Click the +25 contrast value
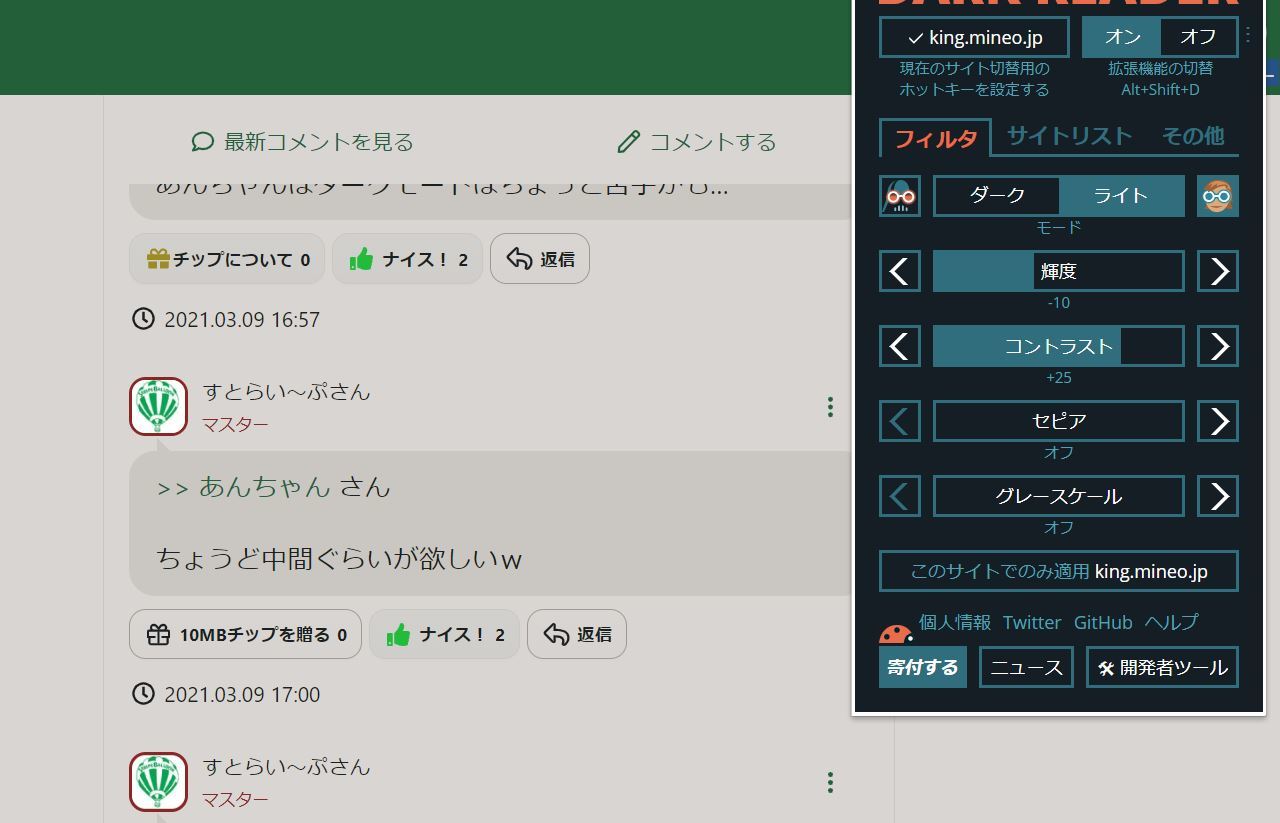This screenshot has height=823, width=1280. (1058, 377)
